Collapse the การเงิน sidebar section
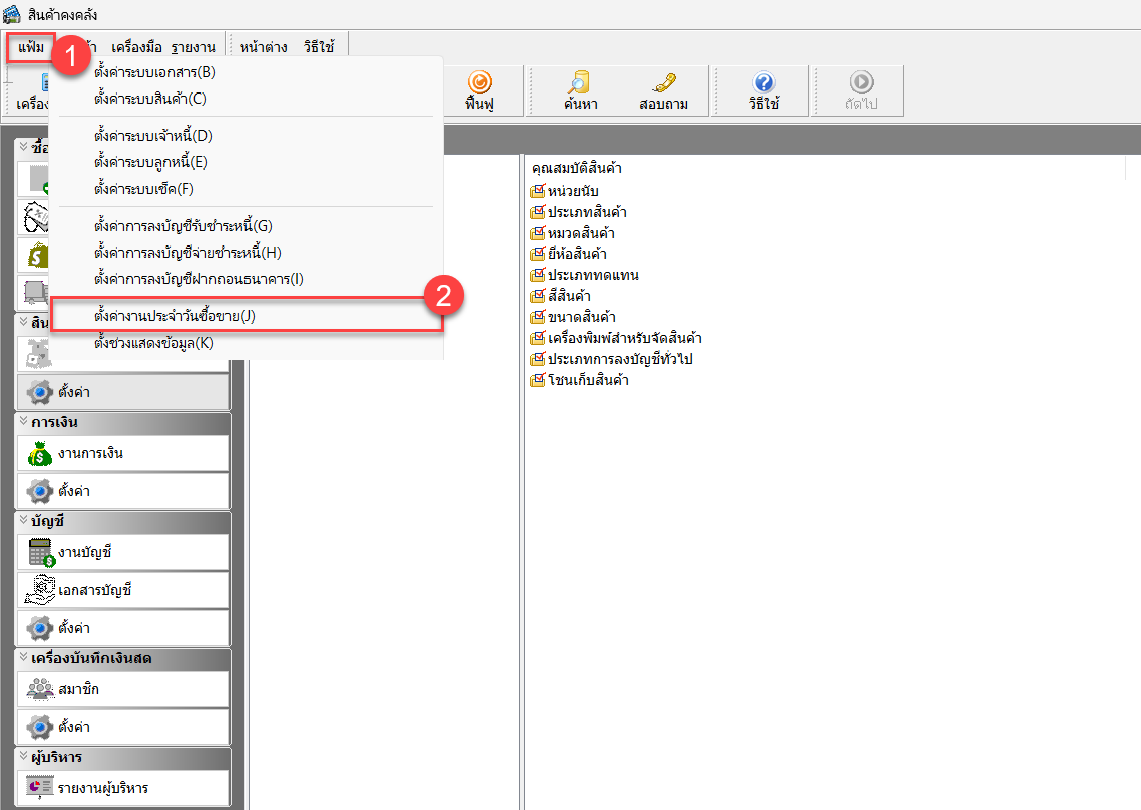 23,422
